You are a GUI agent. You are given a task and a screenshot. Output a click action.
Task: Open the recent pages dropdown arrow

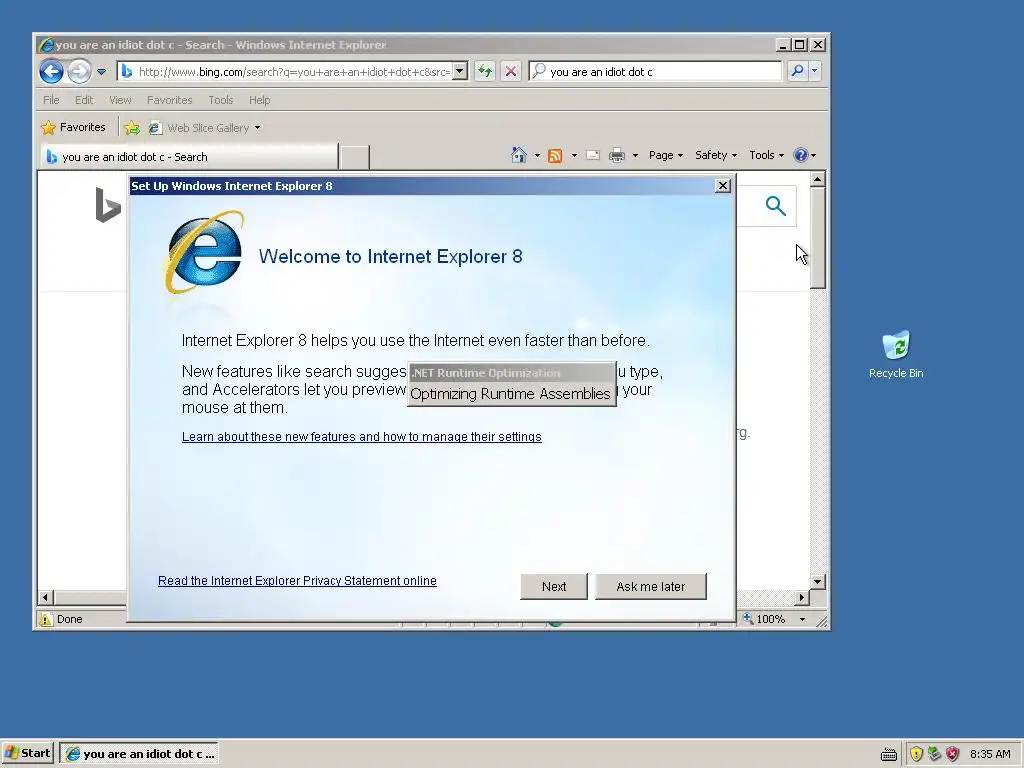point(101,72)
